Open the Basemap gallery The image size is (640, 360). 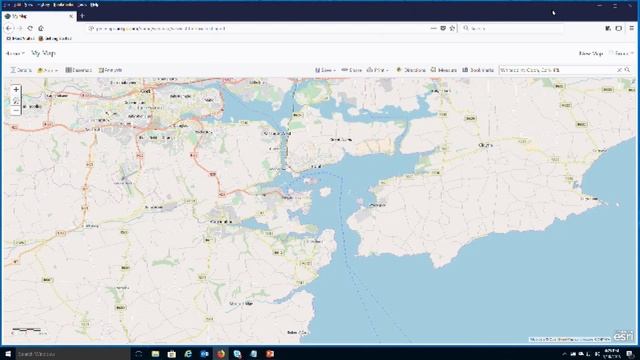point(79,70)
